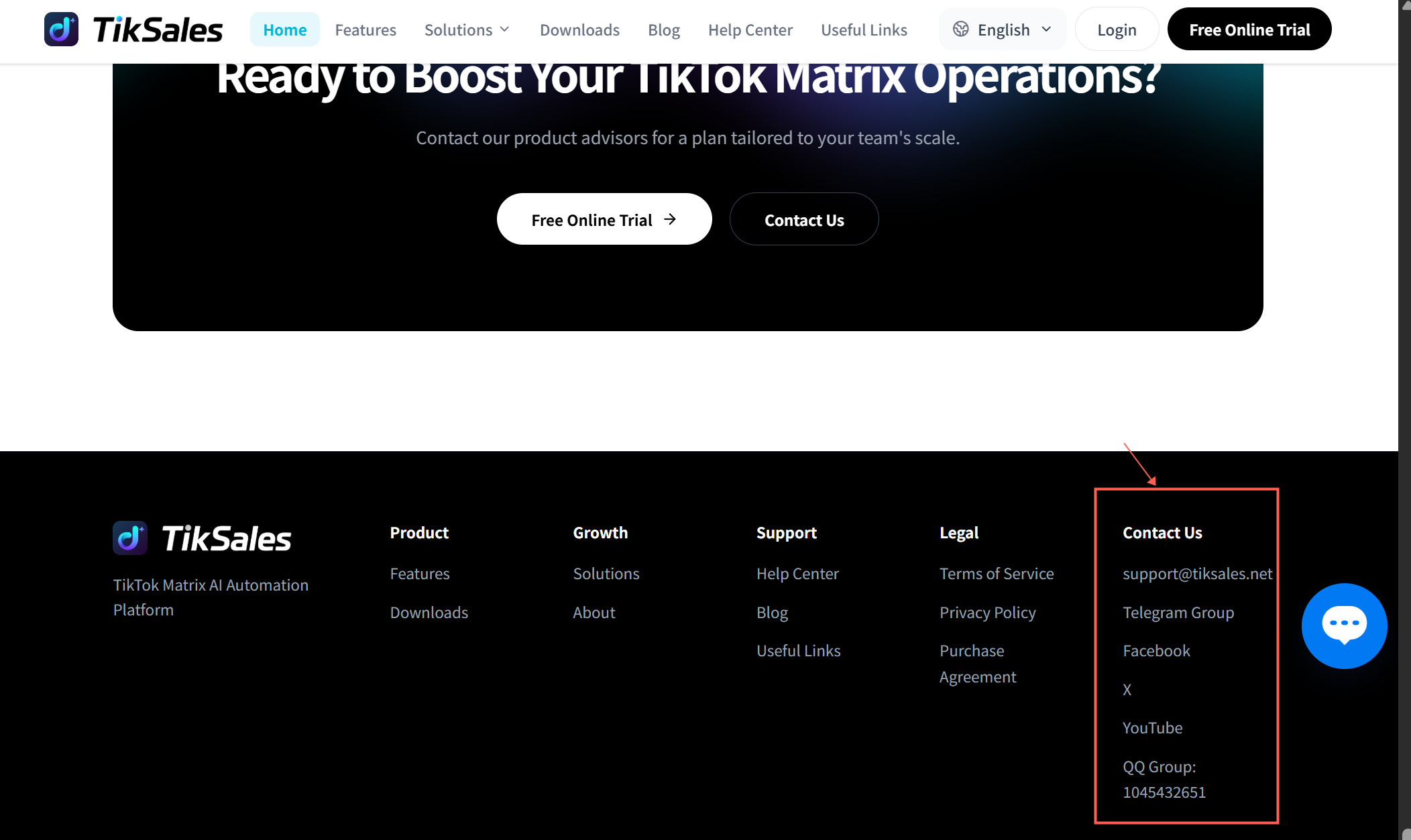This screenshot has height=840, width=1411.
Task: Open the English language selector
Action: tap(1002, 29)
